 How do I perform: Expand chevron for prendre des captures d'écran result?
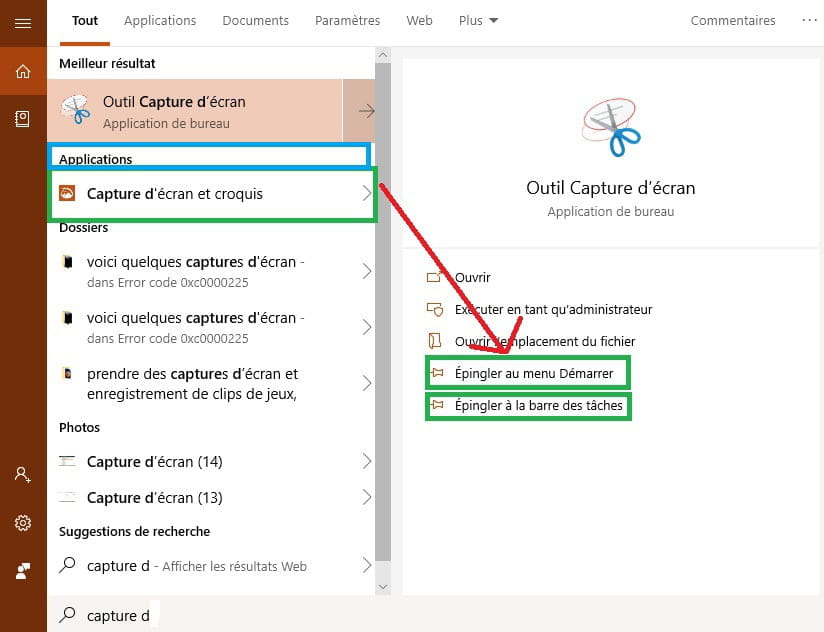(x=367, y=383)
